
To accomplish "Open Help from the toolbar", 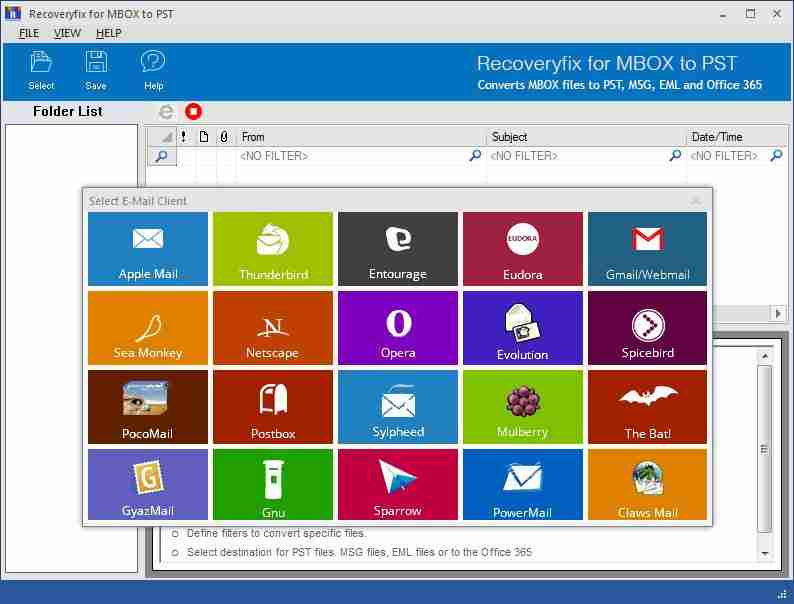I will click(x=153, y=71).
